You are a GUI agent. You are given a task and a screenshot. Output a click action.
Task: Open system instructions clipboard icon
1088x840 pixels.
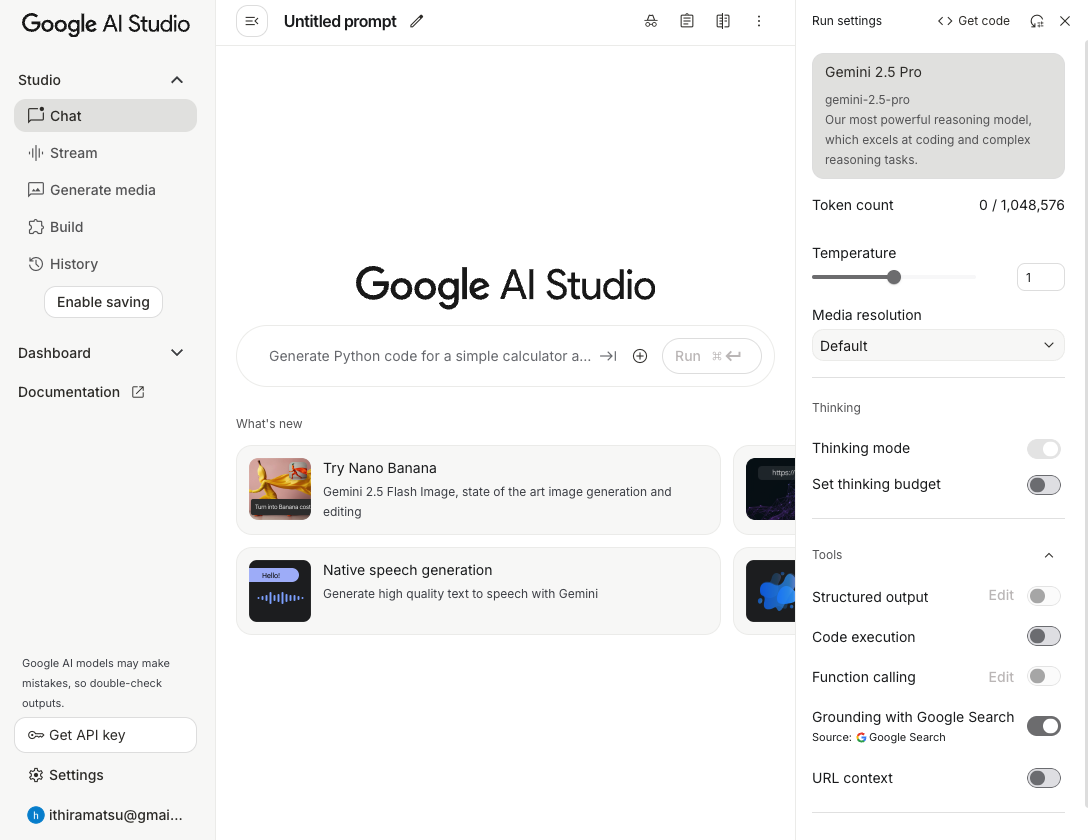pyautogui.click(x=687, y=21)
